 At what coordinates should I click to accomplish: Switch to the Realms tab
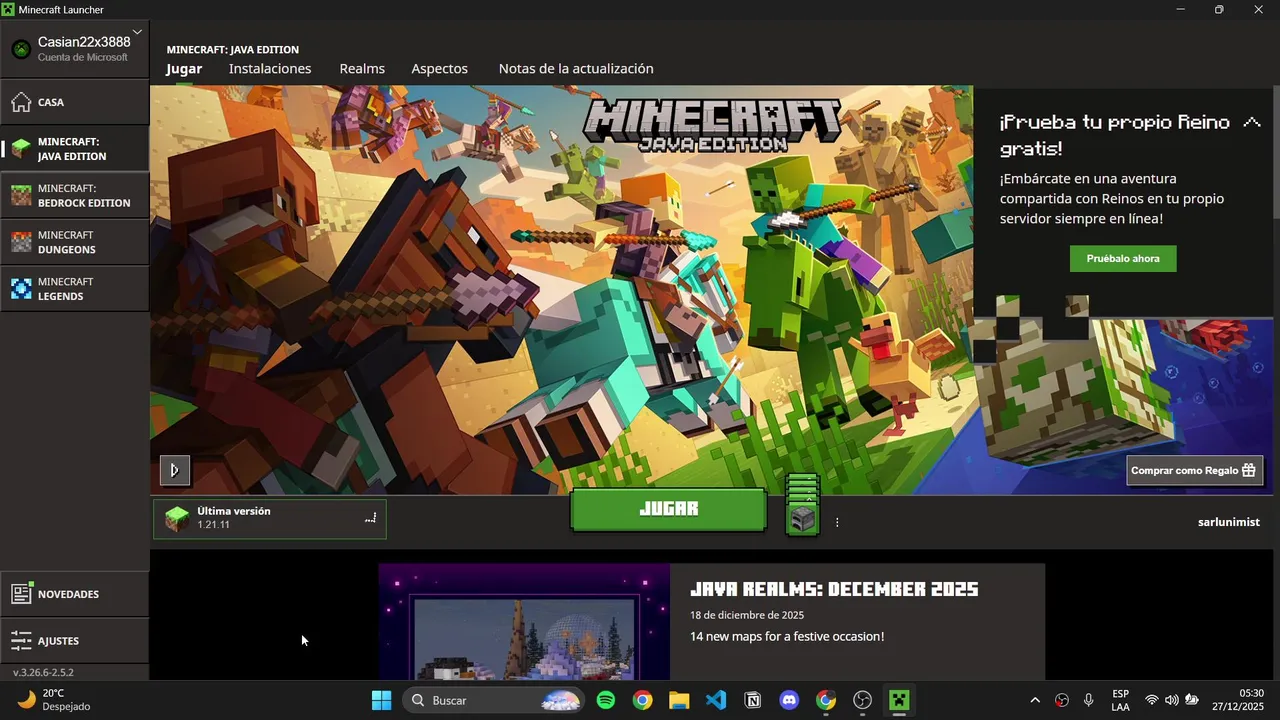[362, 69]
